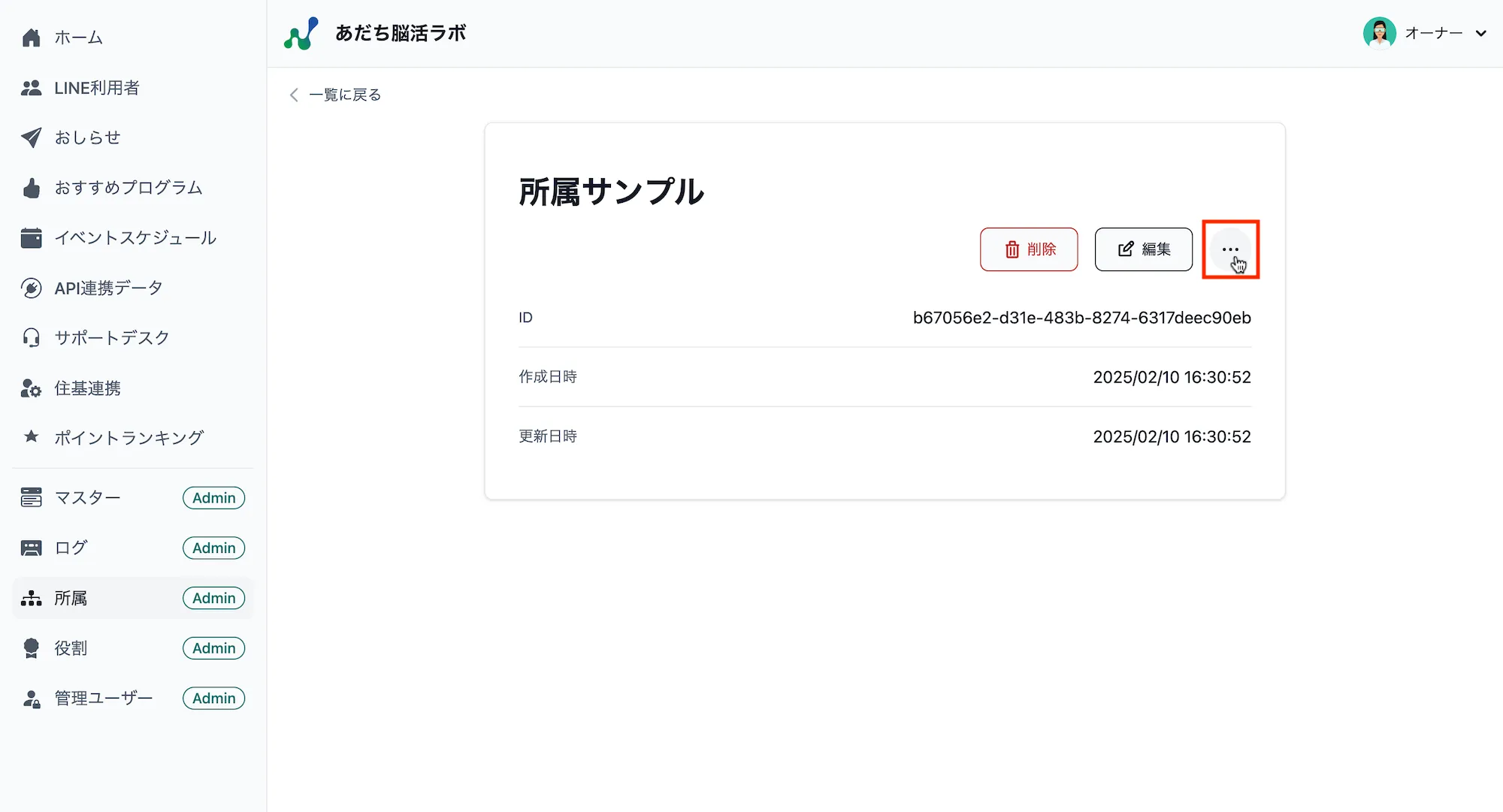Open the 管理ユーザー menu item
This screenshot has height=812, width=1503.
tap(101, 698)
